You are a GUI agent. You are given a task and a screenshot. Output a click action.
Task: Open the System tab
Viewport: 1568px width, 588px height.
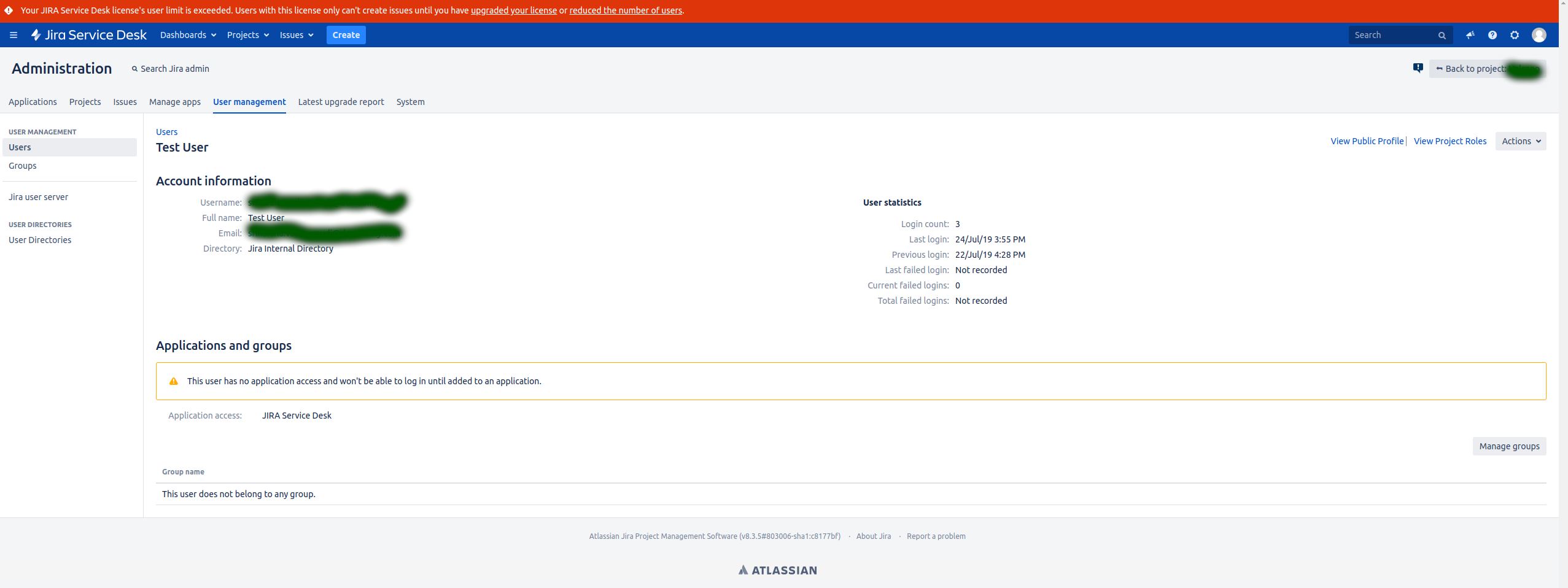click(x=410, y=102)
